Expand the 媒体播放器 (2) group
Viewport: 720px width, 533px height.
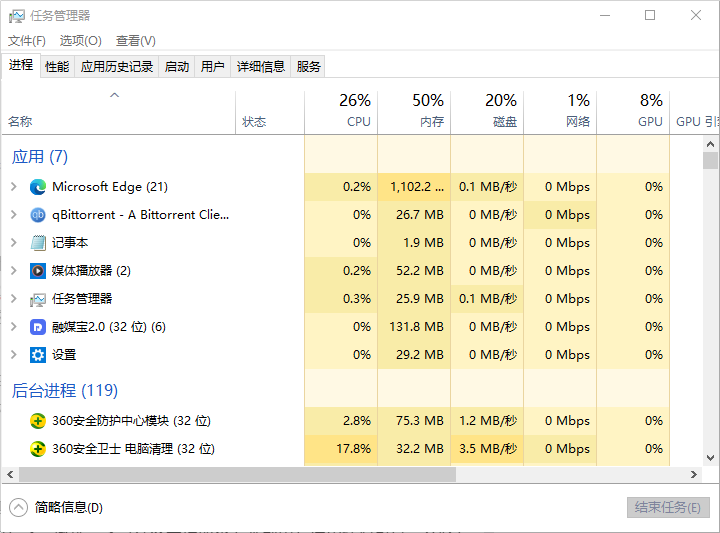pyautogui.click(x=13, y=270)
